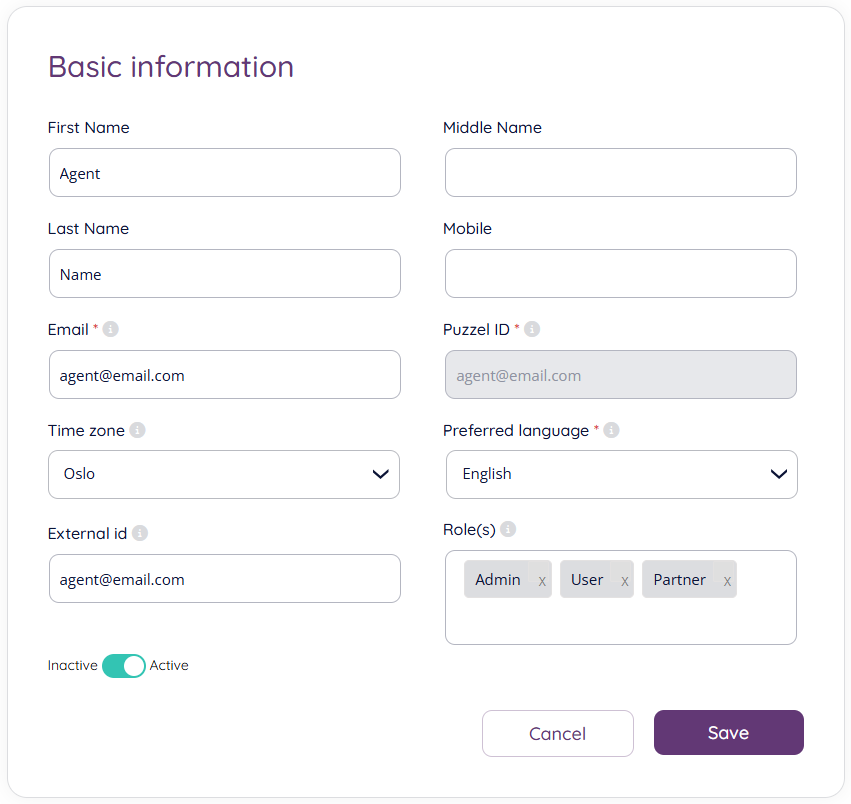The width and height of the screenshot is (851, 804).
Task: Select the Mobile number field
Action: (620, 274)
